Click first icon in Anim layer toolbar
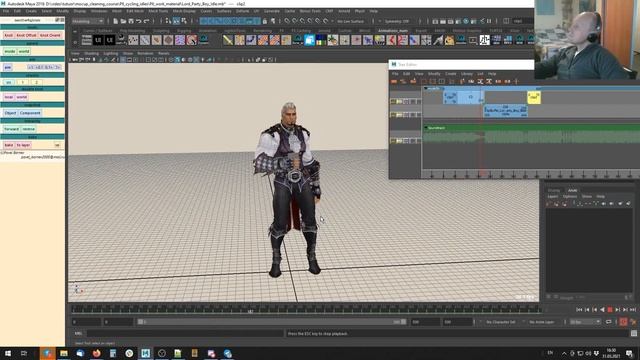 [x=549, y=203]
